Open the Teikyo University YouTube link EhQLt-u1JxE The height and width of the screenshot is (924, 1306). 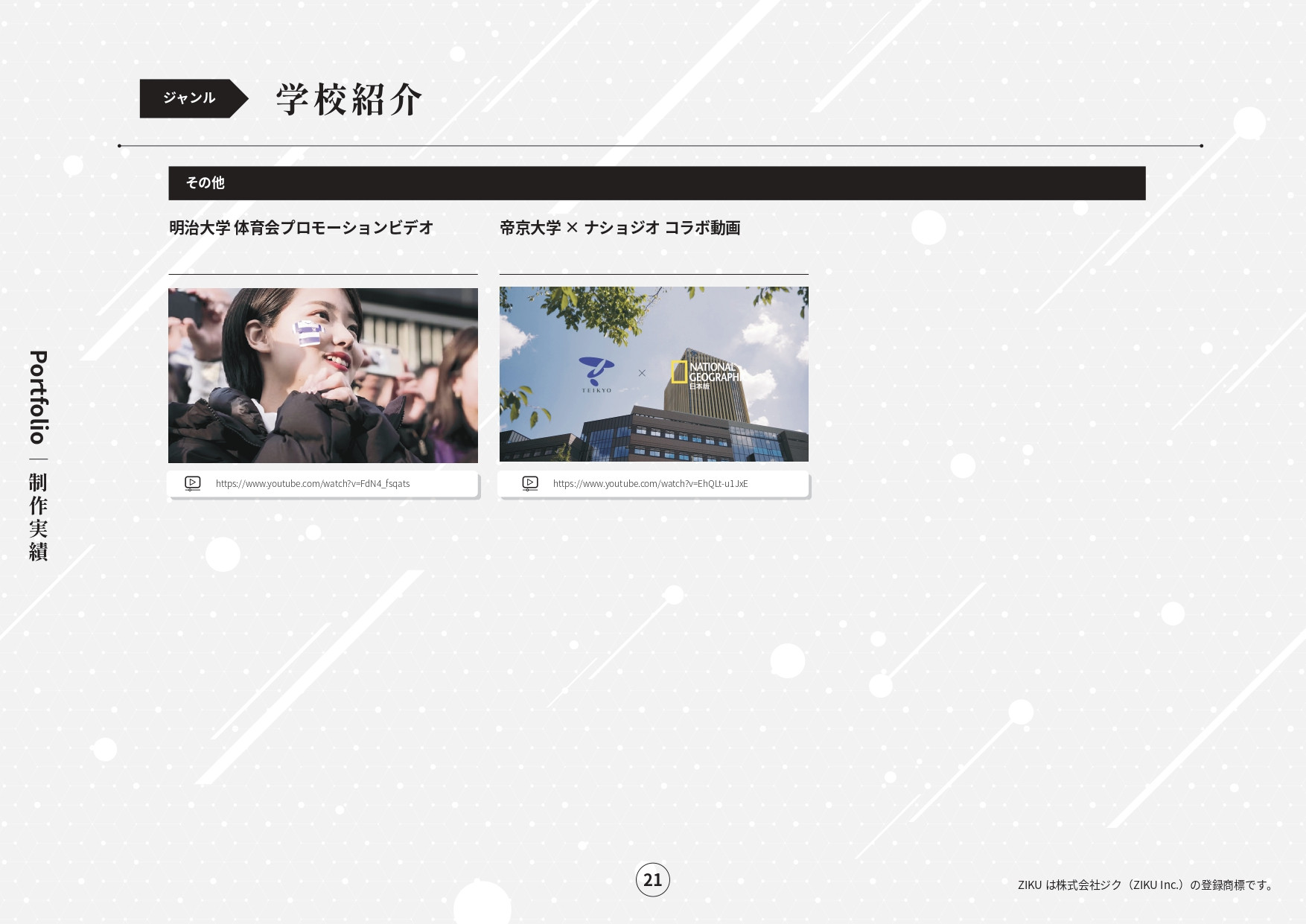click(651, 483)
